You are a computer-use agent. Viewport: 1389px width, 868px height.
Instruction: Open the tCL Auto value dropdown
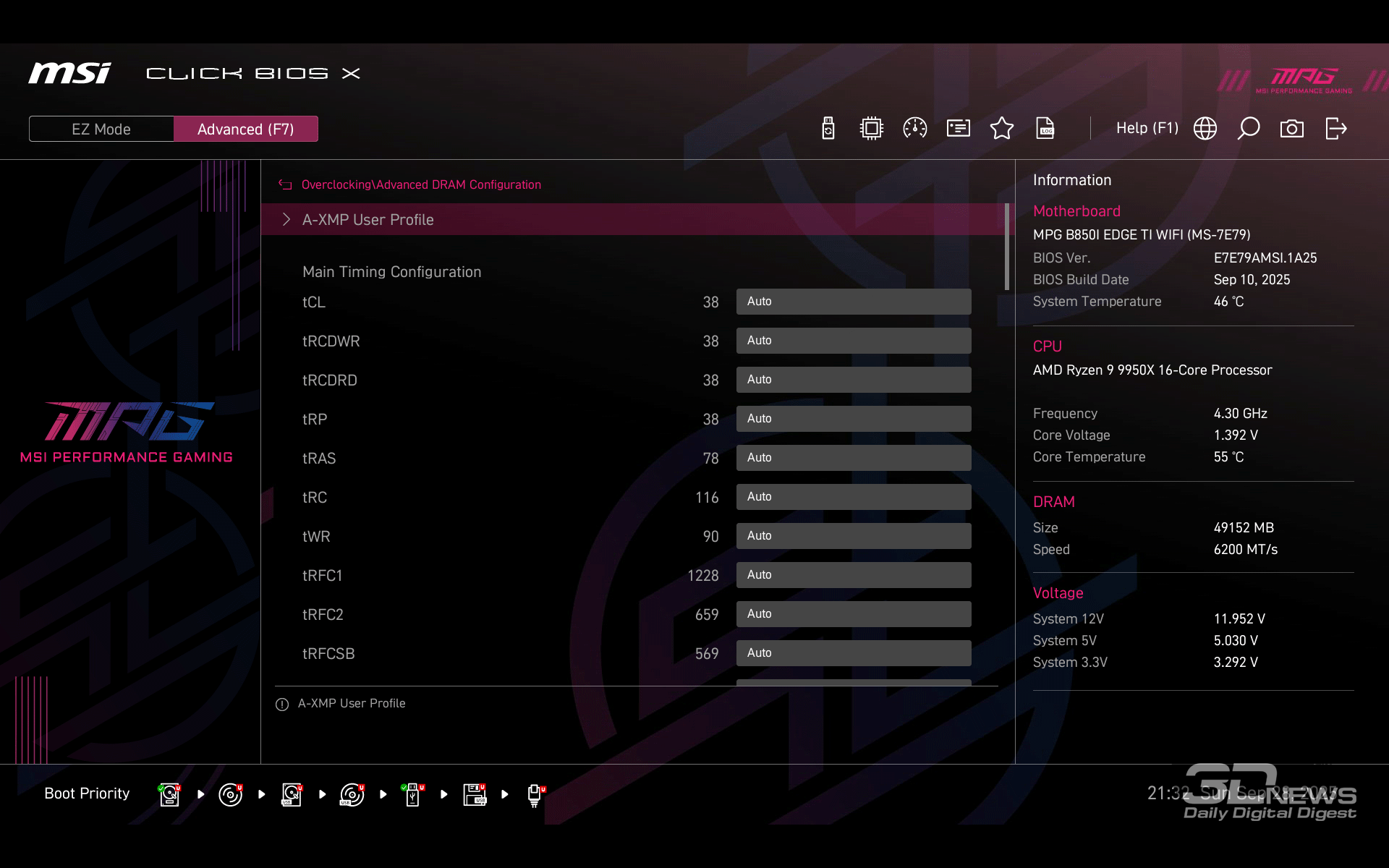coord(854,302)
